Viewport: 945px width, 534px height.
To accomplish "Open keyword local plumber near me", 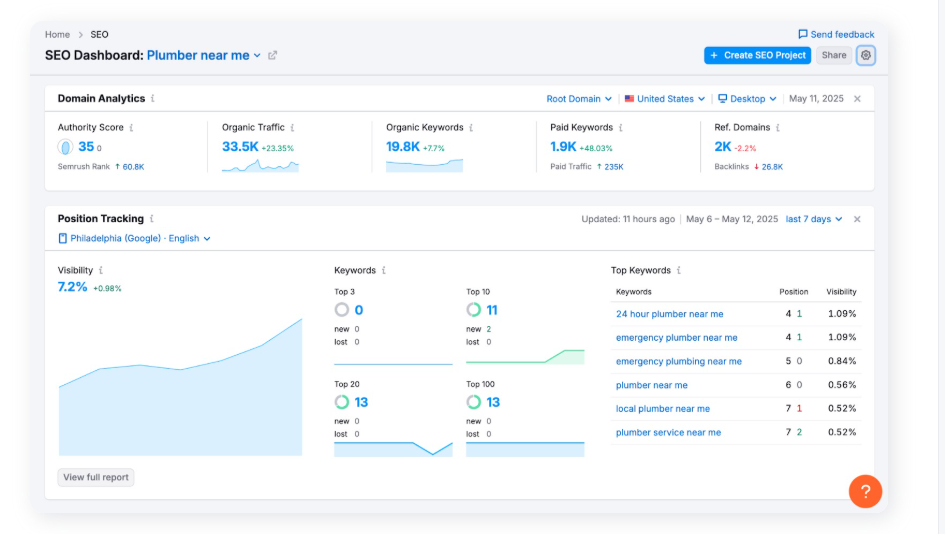I will click(663, 409).
